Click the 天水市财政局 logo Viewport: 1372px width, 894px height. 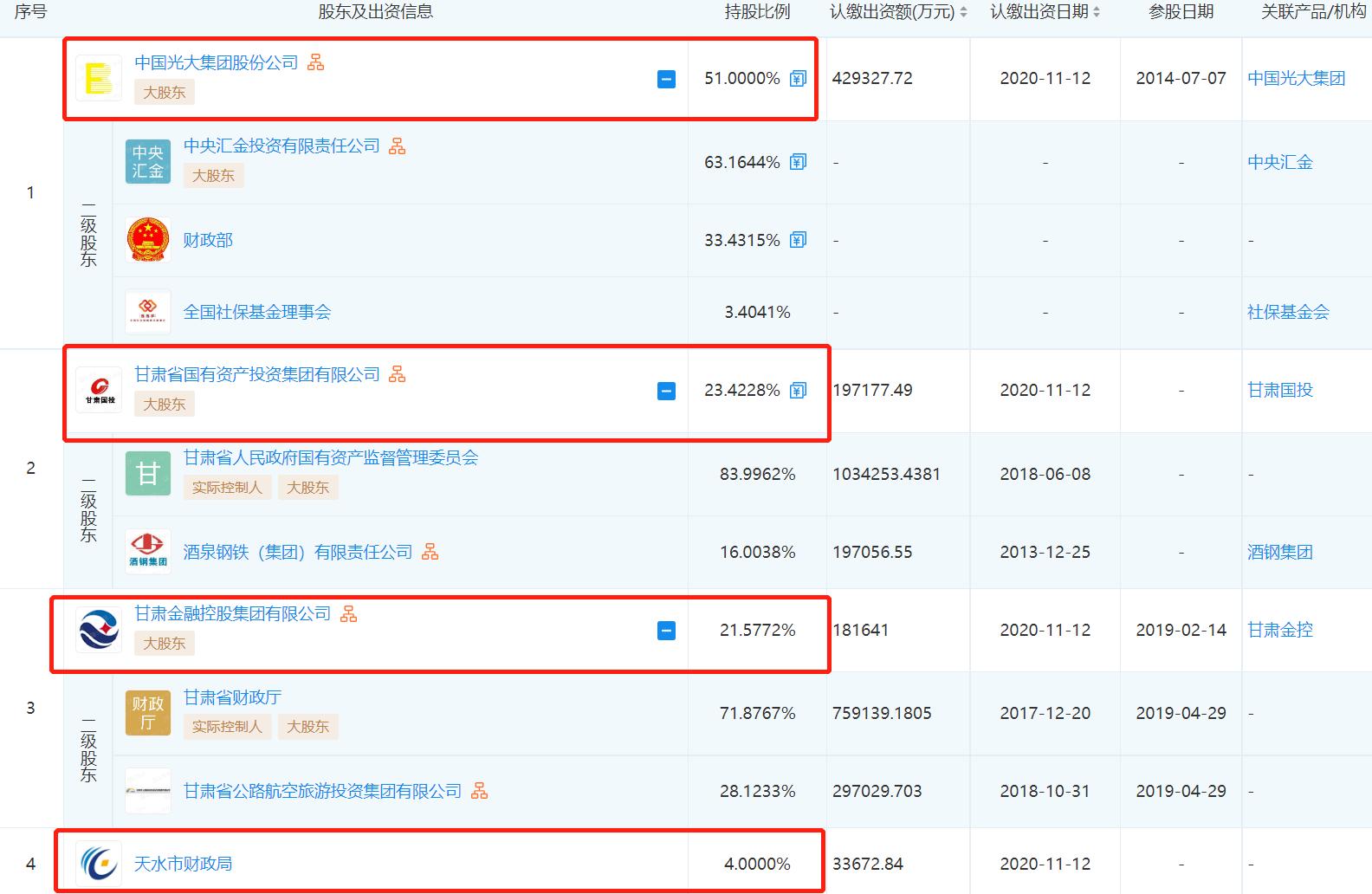click(99, 864)
